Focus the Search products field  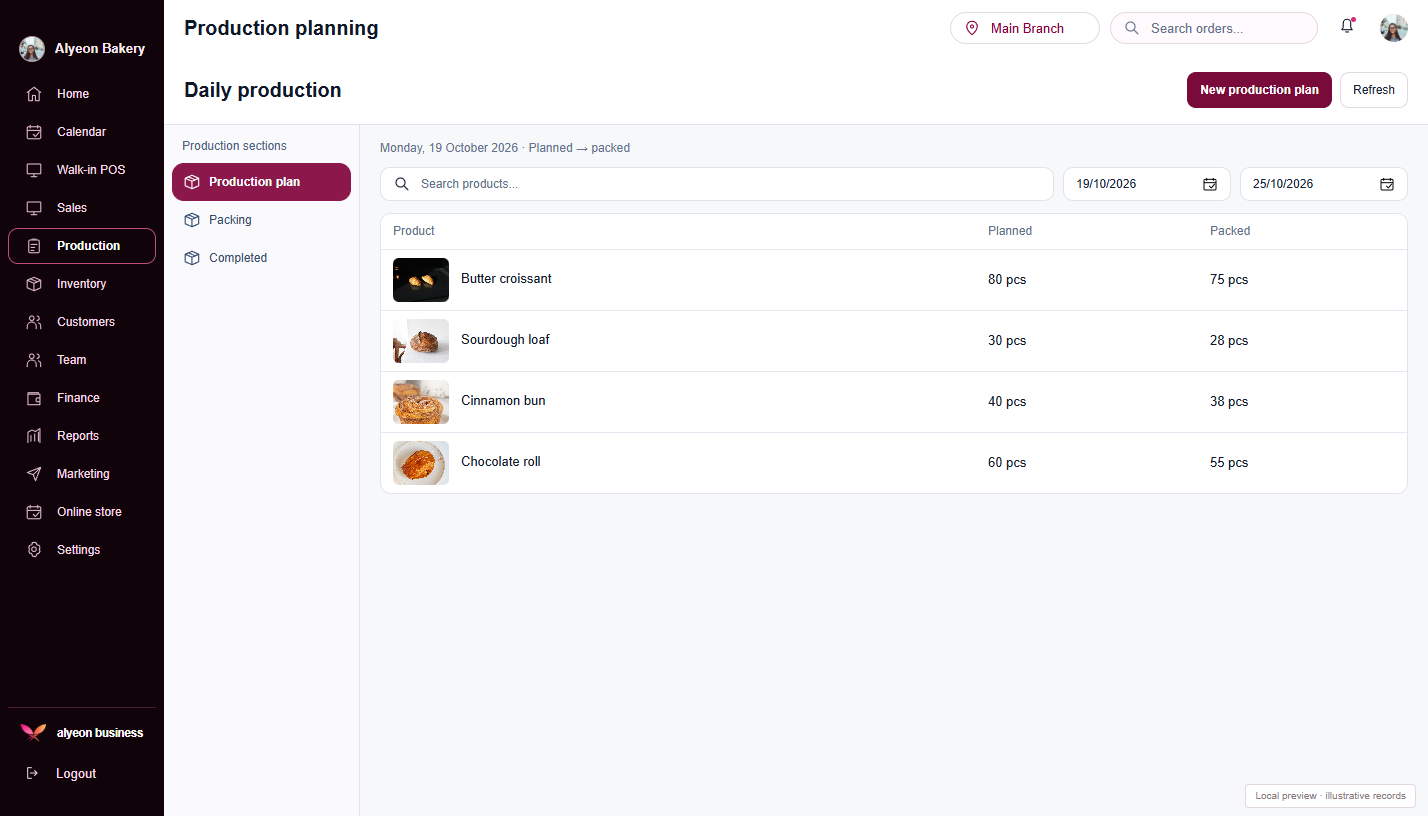click(x=717, y=184)
